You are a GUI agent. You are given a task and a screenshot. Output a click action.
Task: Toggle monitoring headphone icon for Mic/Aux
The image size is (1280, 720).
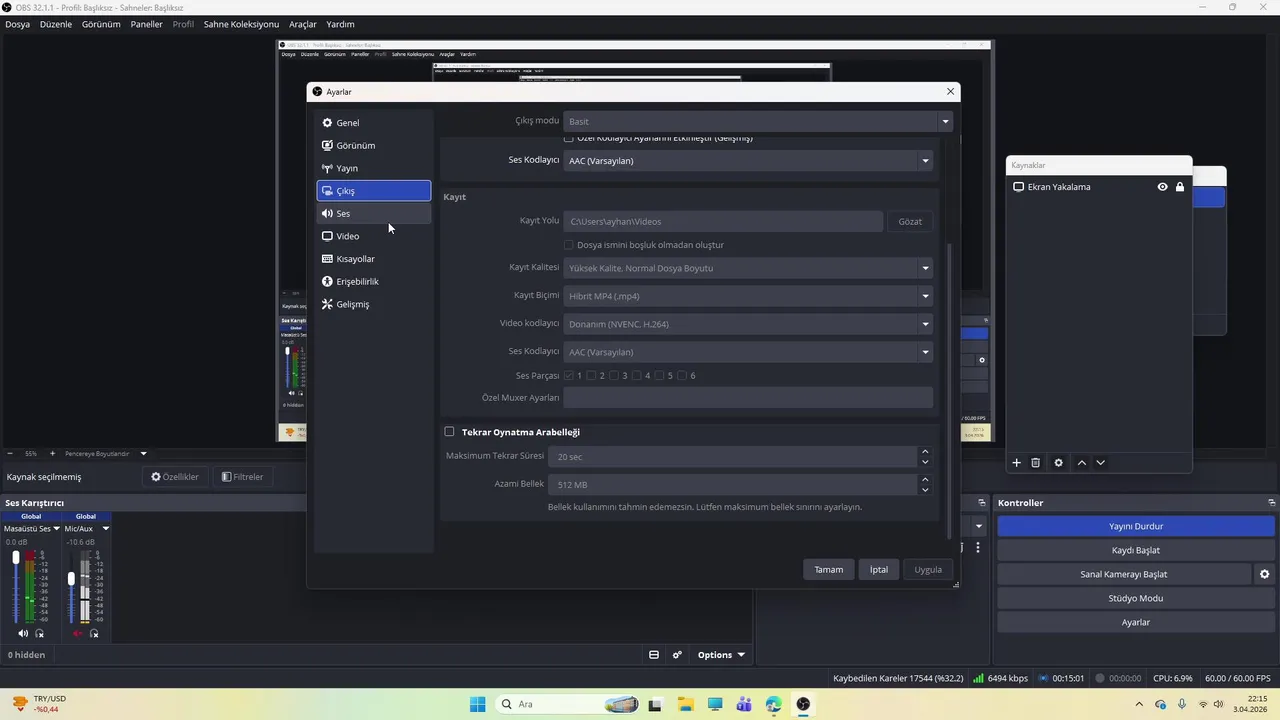[94, 633]
